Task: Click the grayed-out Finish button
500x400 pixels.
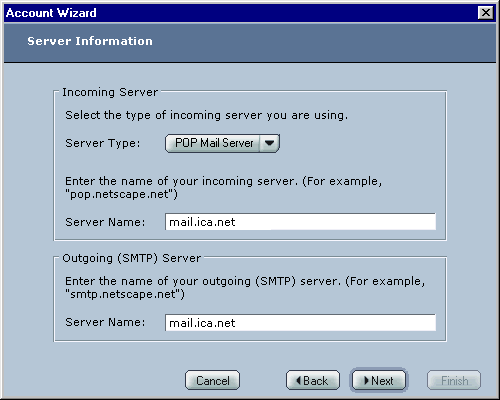Action: (x=454, y=380)
